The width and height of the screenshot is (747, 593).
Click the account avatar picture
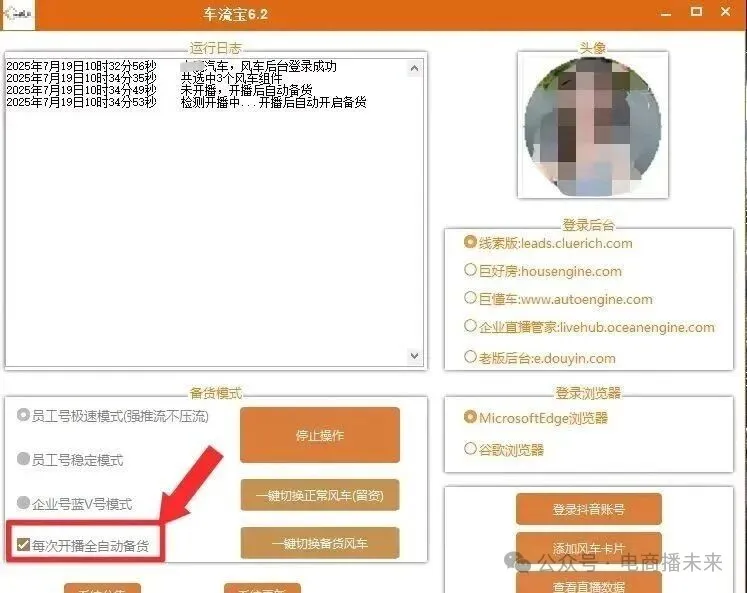pos(591,124)
